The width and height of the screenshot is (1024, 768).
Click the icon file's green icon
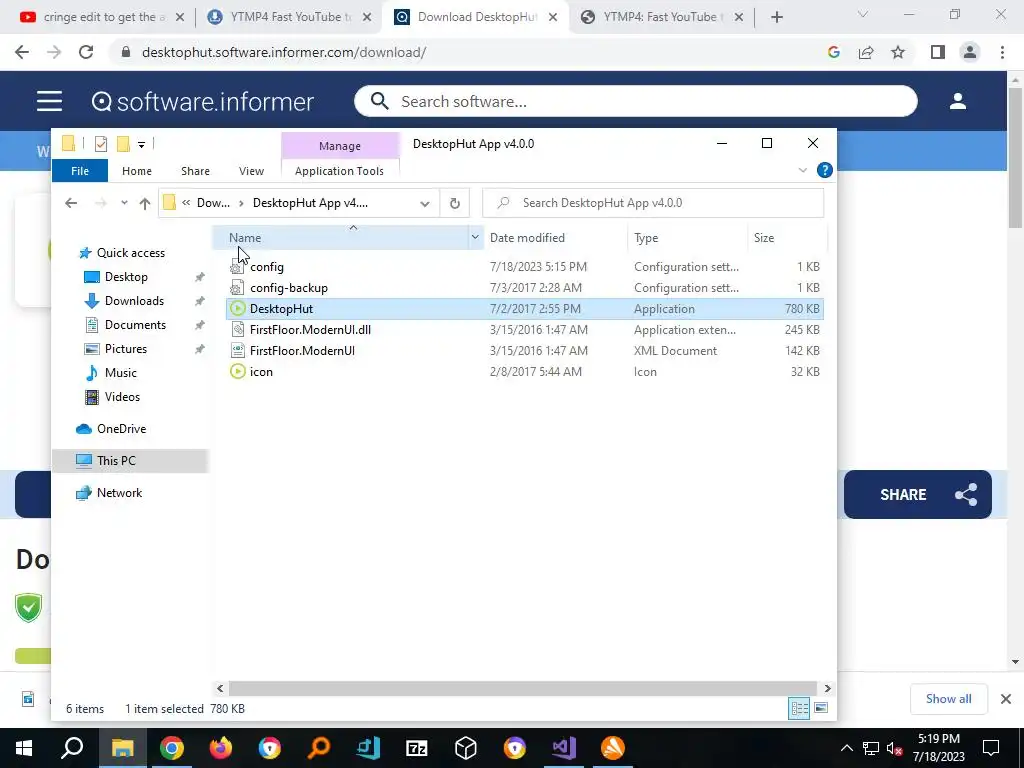pos(238,372)
